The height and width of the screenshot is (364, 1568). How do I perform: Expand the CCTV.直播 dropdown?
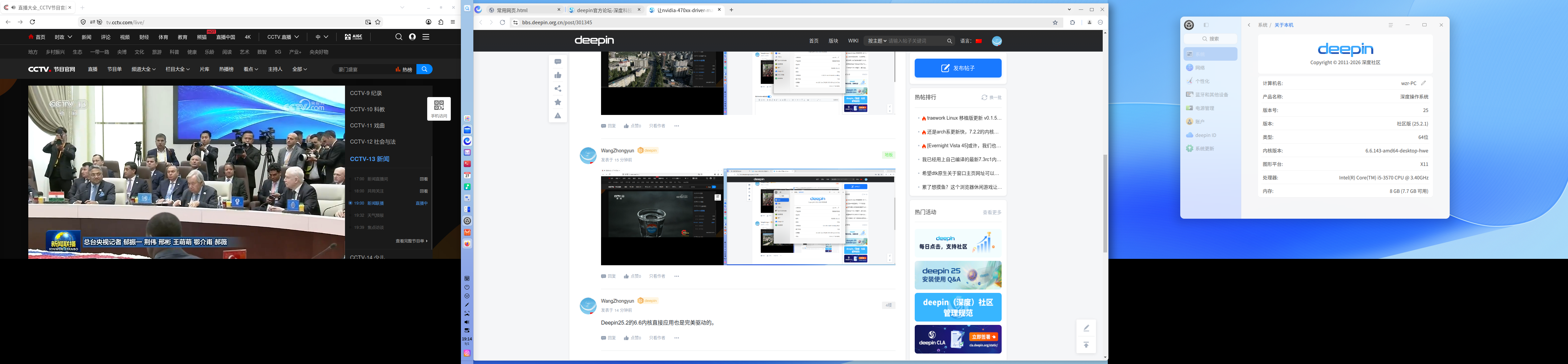(283, 37)
